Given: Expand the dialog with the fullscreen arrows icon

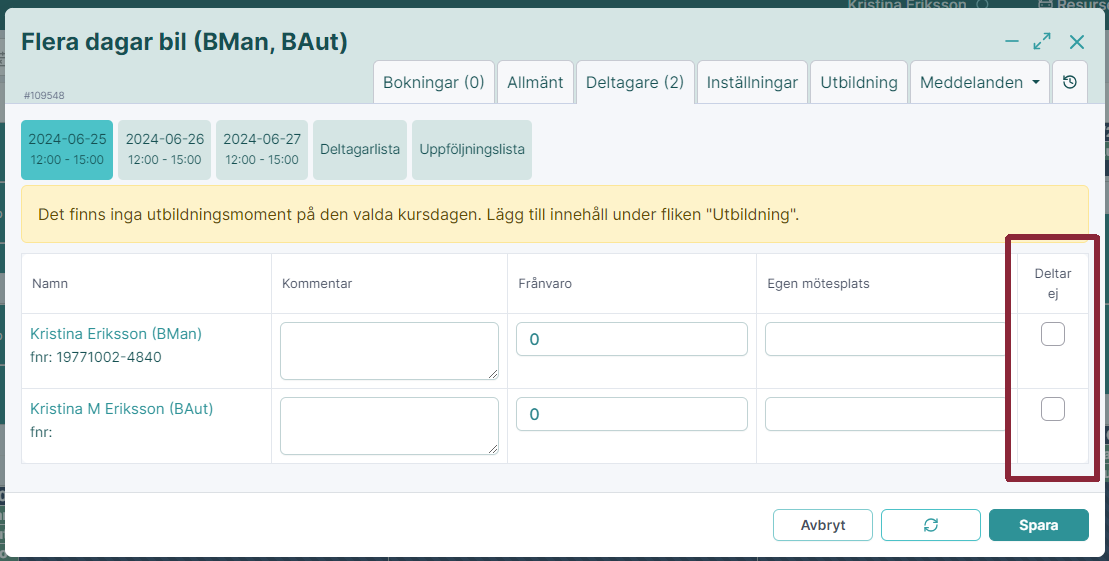Looking at the screenshot, I should pyautogui.click(x=1042, y=42).
